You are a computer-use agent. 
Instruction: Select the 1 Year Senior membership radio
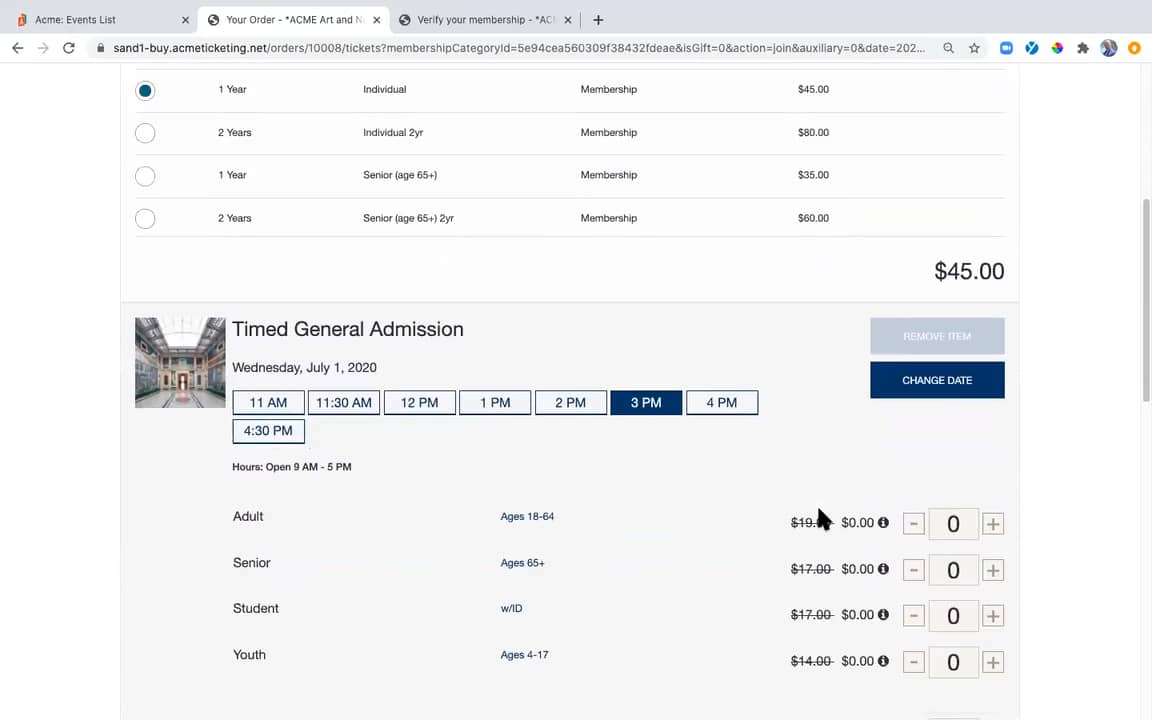[145, 176]
